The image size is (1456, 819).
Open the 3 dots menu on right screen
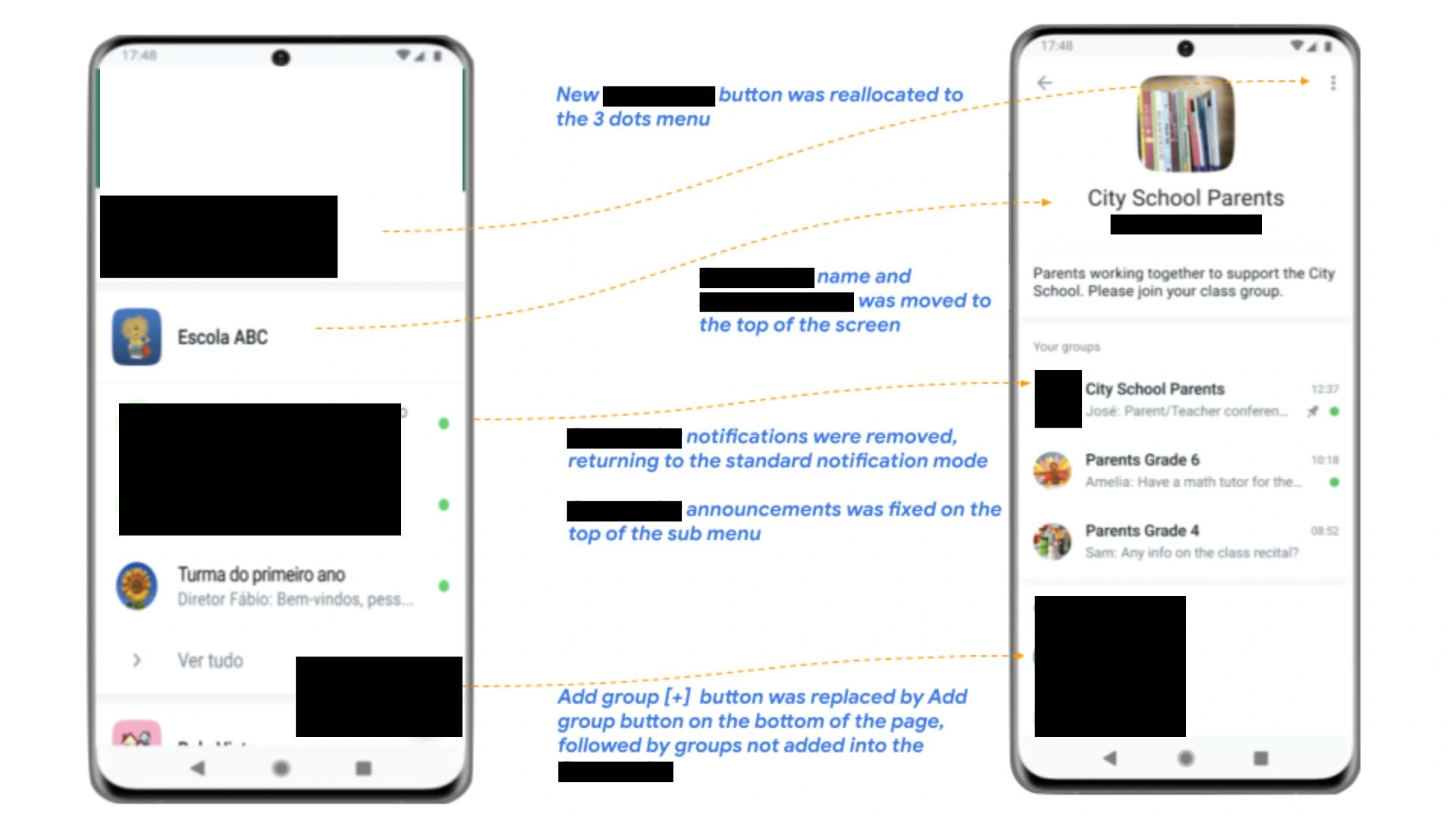click(x=1333, y=83)
